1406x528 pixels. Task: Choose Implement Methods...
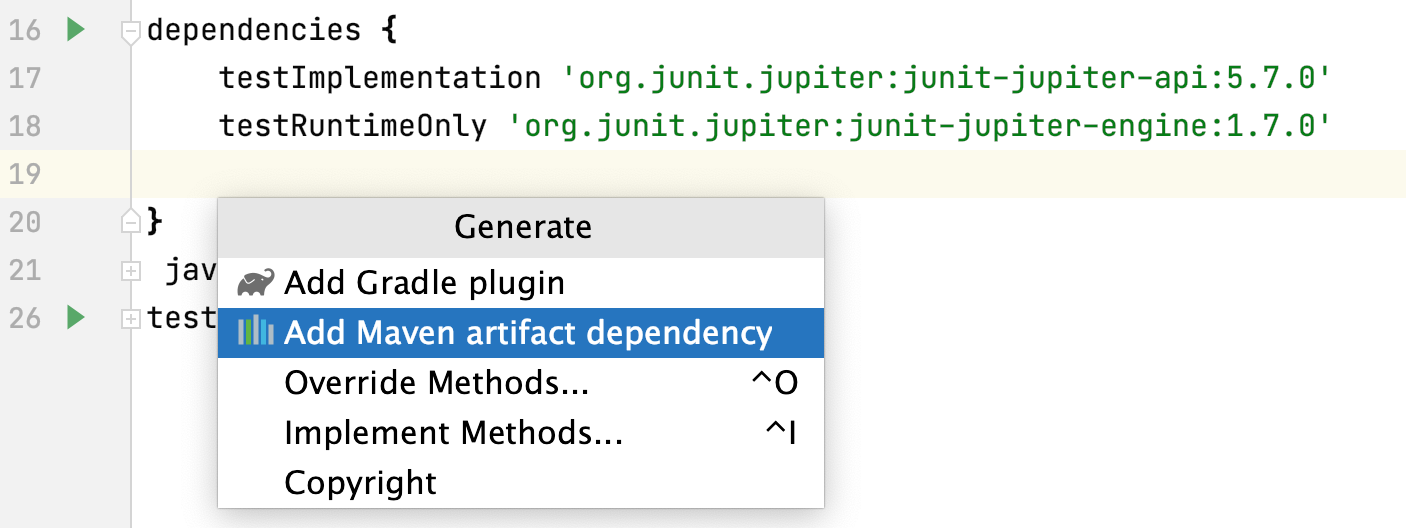point(521,433)
